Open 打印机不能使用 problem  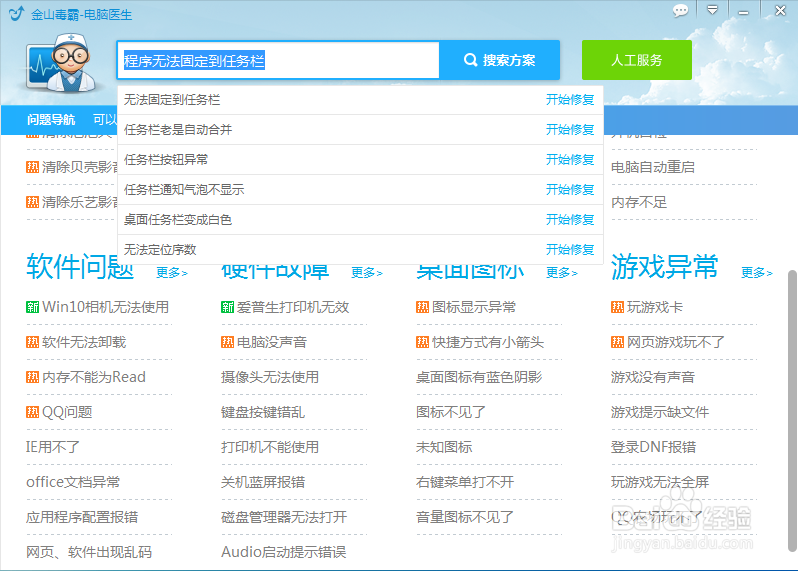pos(270,447)
